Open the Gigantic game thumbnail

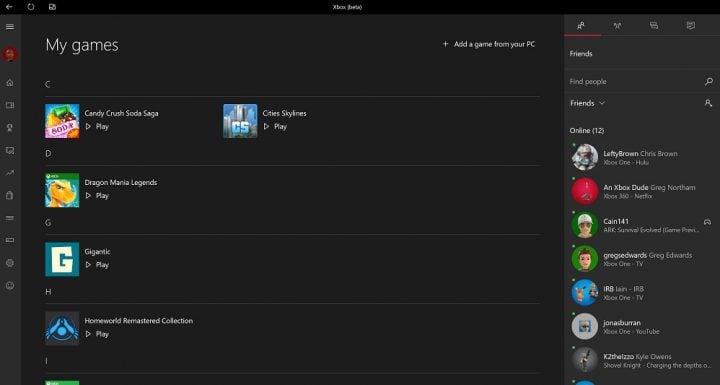click(x=62, y=259)
